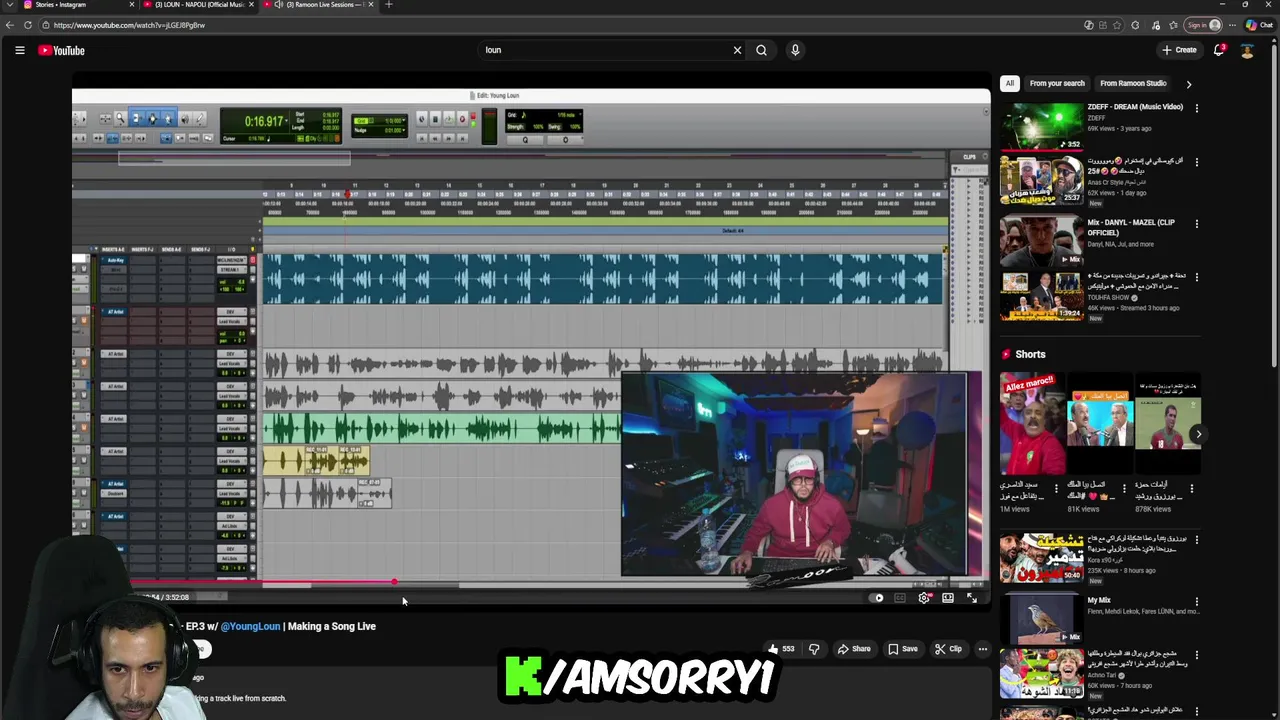Open options menu for My Mix

pyautogui.click(x=1197, y=601)
